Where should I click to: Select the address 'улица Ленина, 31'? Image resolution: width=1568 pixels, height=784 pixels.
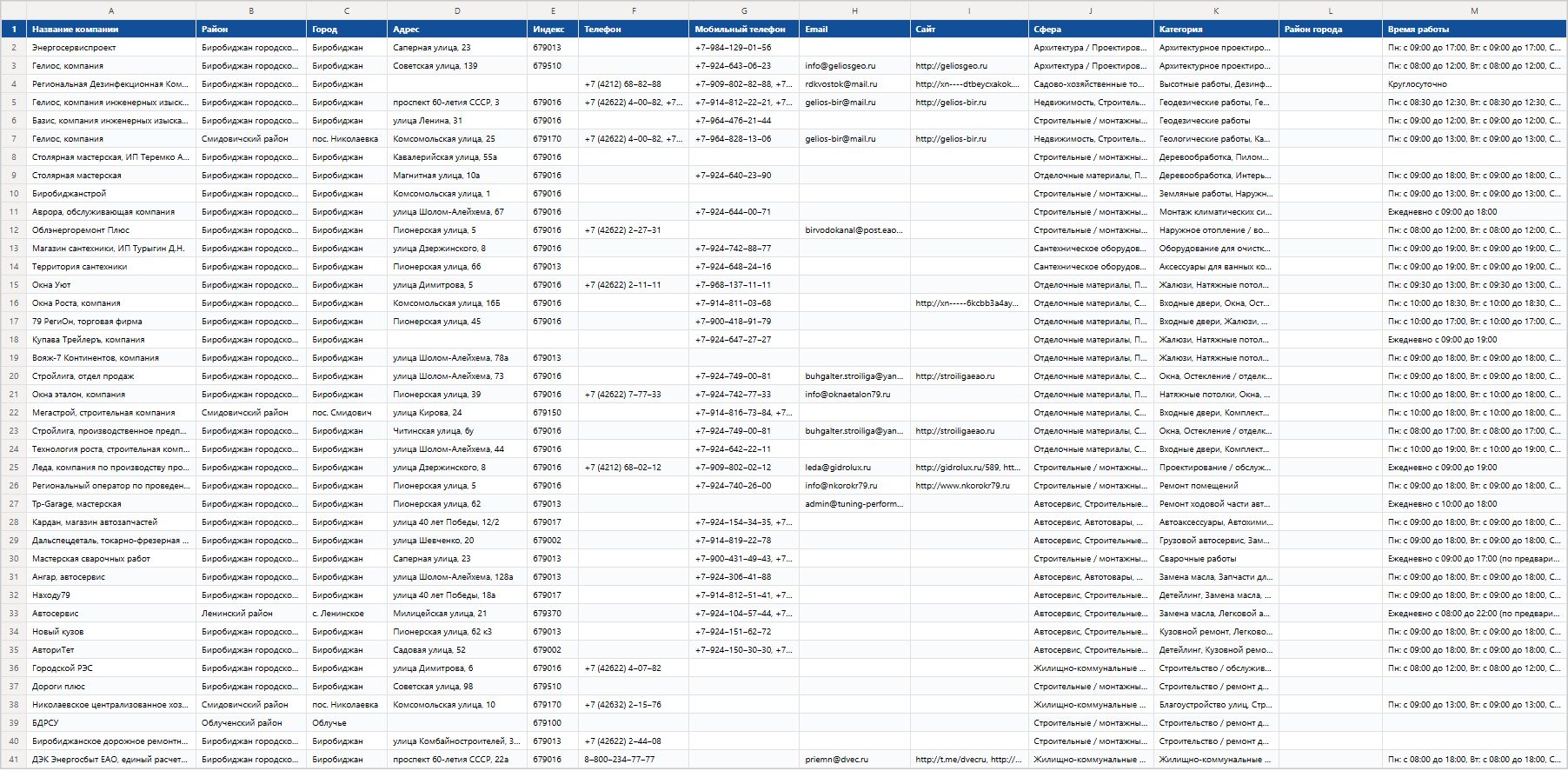[x=457, y=121]
